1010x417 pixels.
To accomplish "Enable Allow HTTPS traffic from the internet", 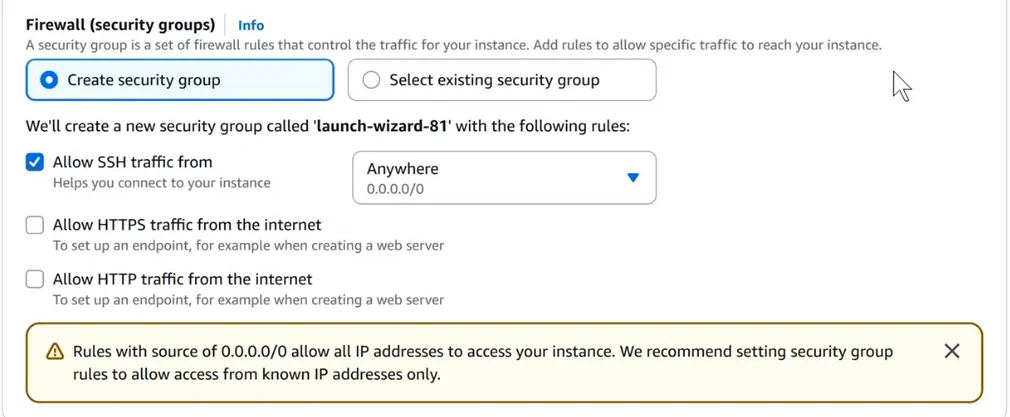I will tap(35, 226).
